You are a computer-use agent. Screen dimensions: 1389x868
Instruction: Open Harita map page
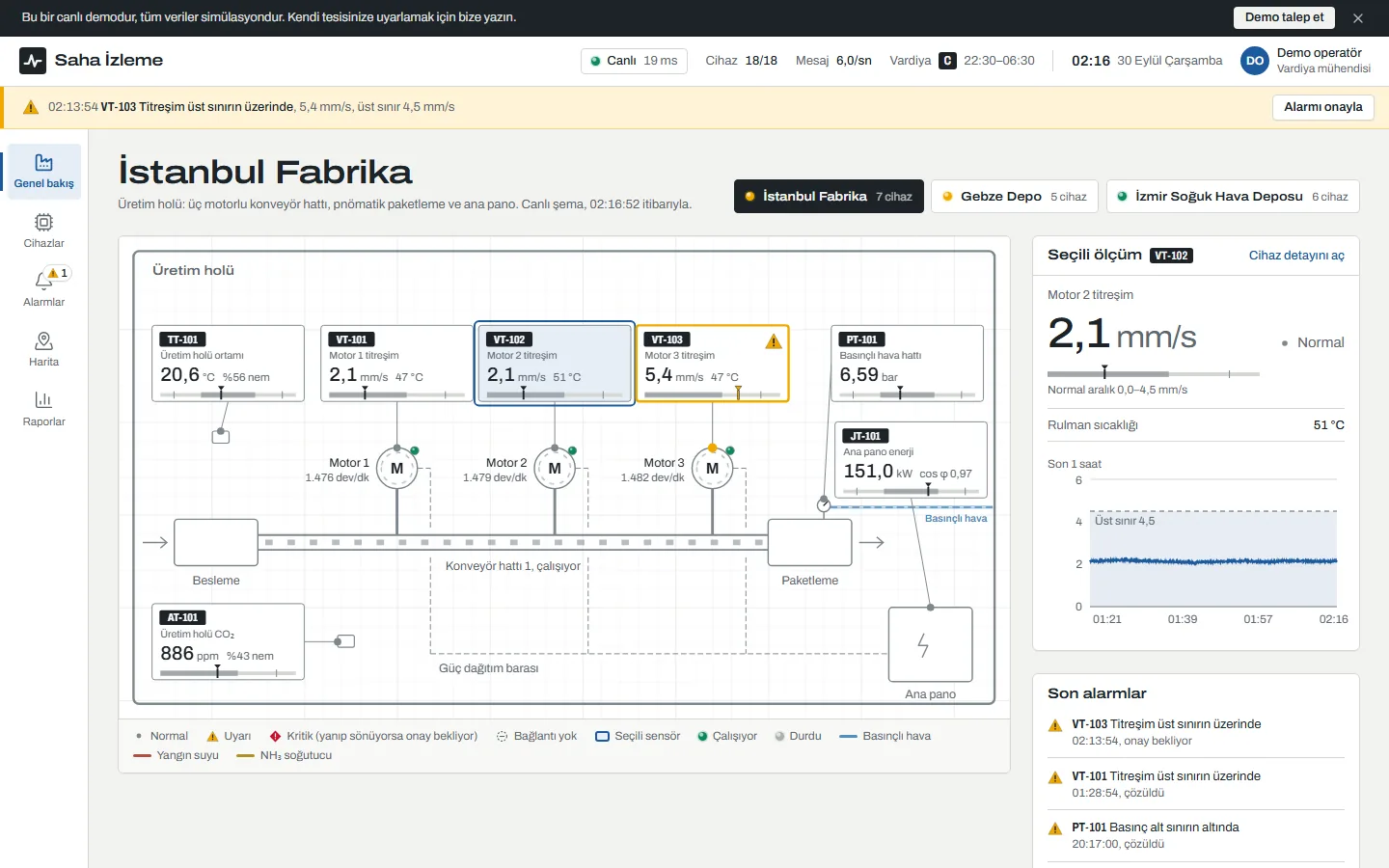point(44,350)
